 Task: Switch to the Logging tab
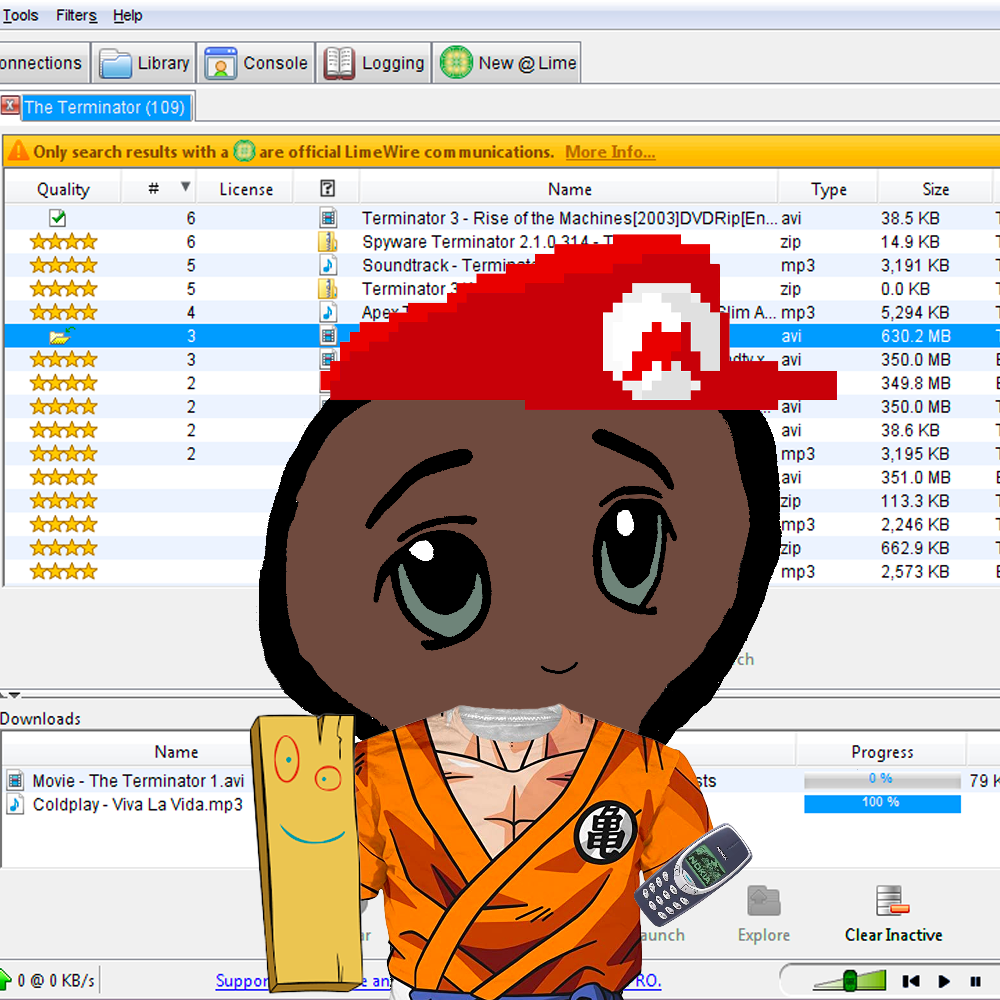click(374, 63)
